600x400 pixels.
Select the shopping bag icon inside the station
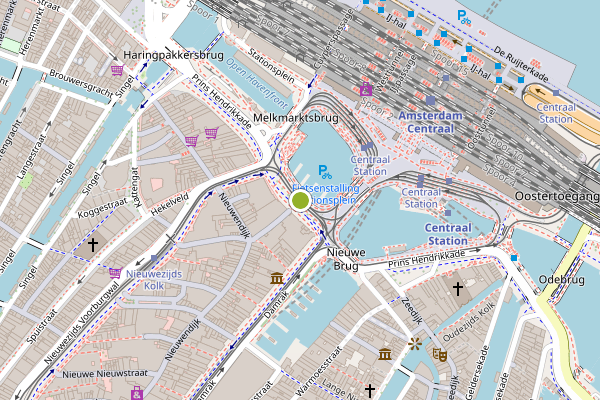point(366,89)
